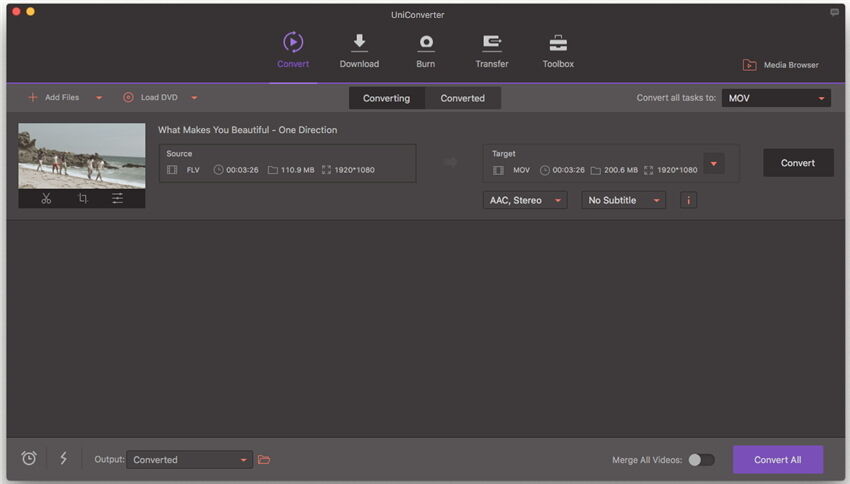Click the Target resolution icon
The image size is (850, 484).
click(x=648, y=170)
